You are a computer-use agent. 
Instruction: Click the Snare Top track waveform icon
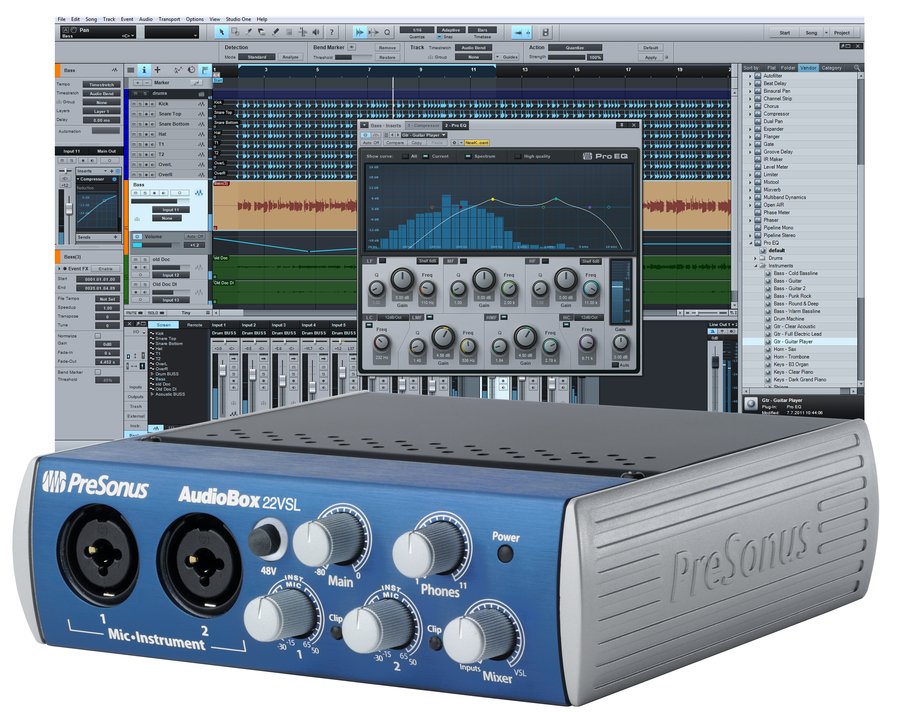tap(201, 114)
